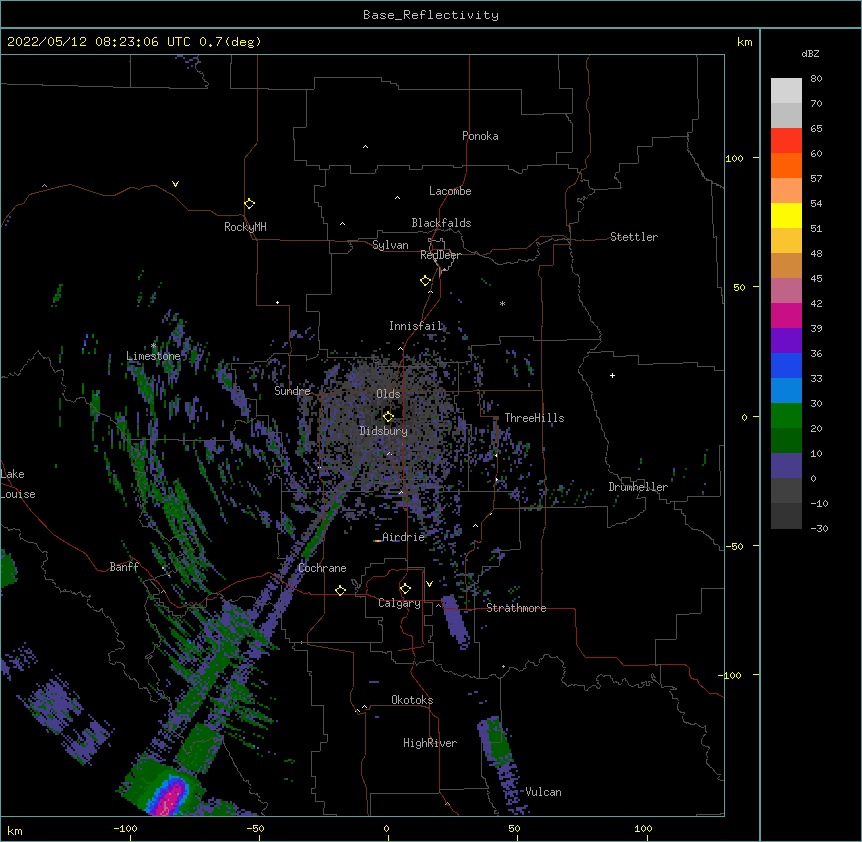Click the white asterisk above the Limestone label
The image size is (862, 842).
point(153,346)
